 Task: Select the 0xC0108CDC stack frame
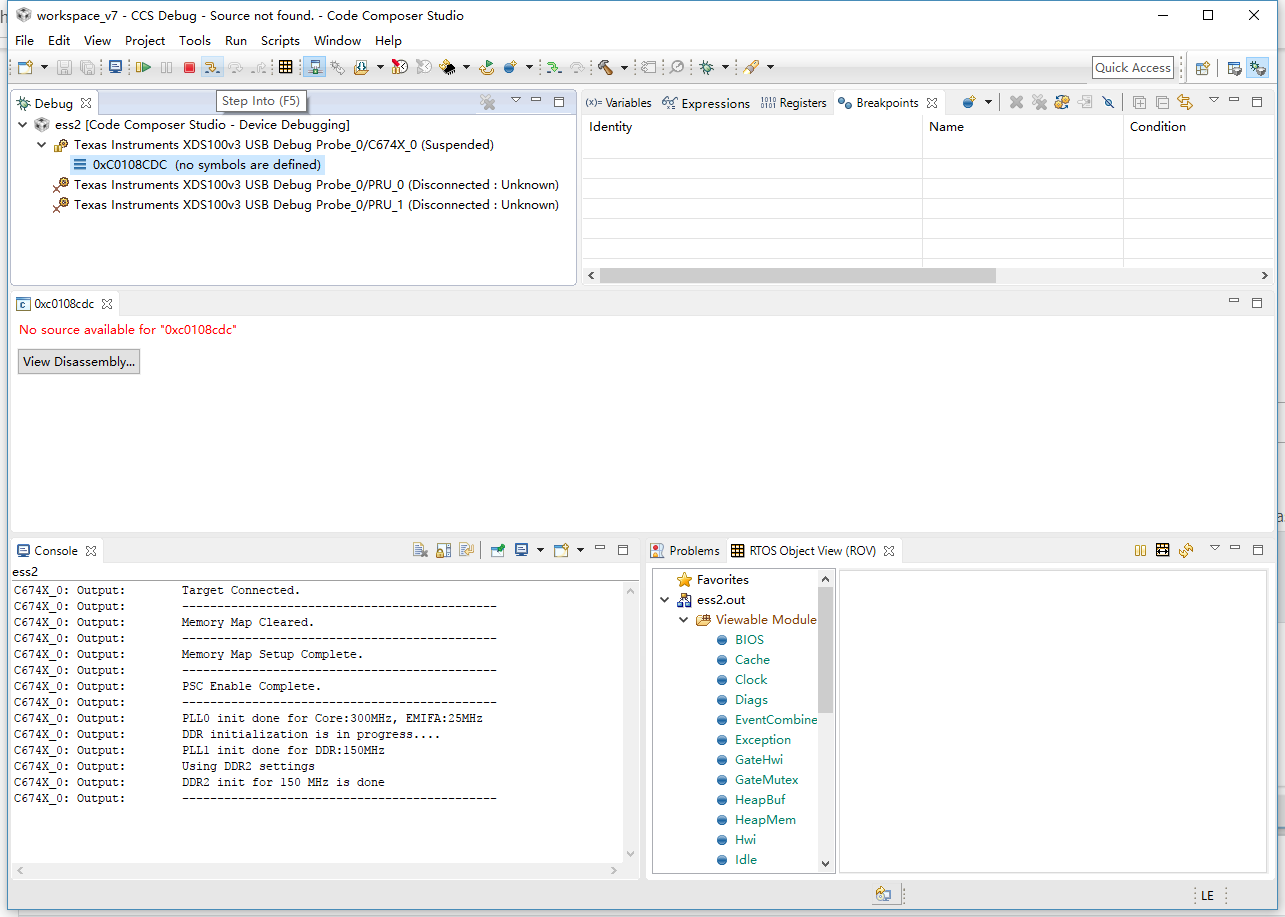coord(197,165)
